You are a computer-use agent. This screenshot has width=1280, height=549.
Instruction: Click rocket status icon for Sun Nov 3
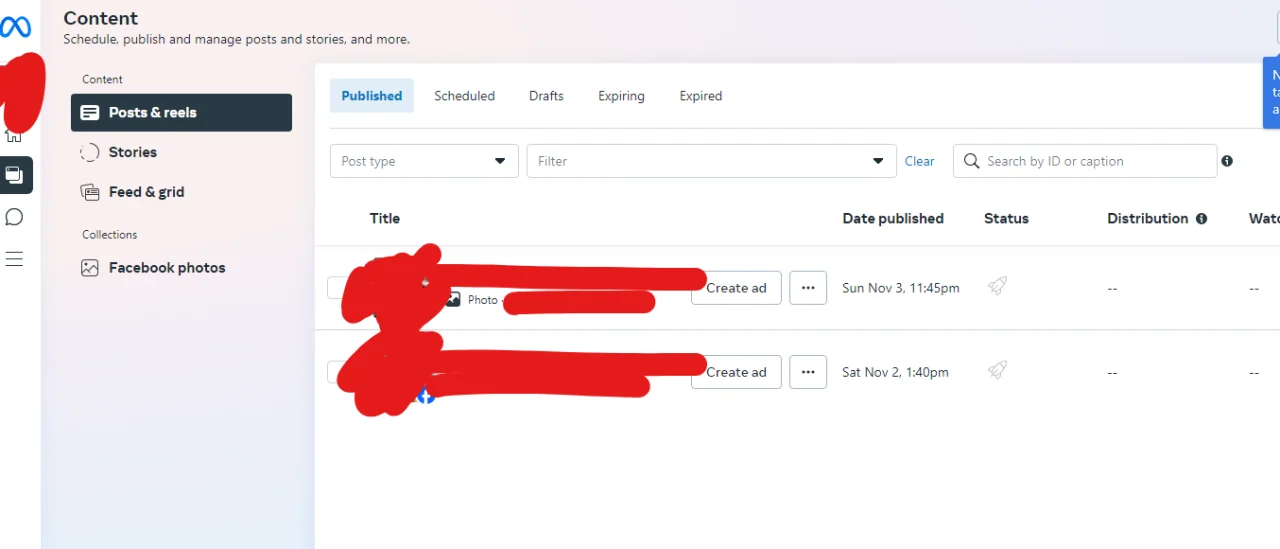coord(997,286)
